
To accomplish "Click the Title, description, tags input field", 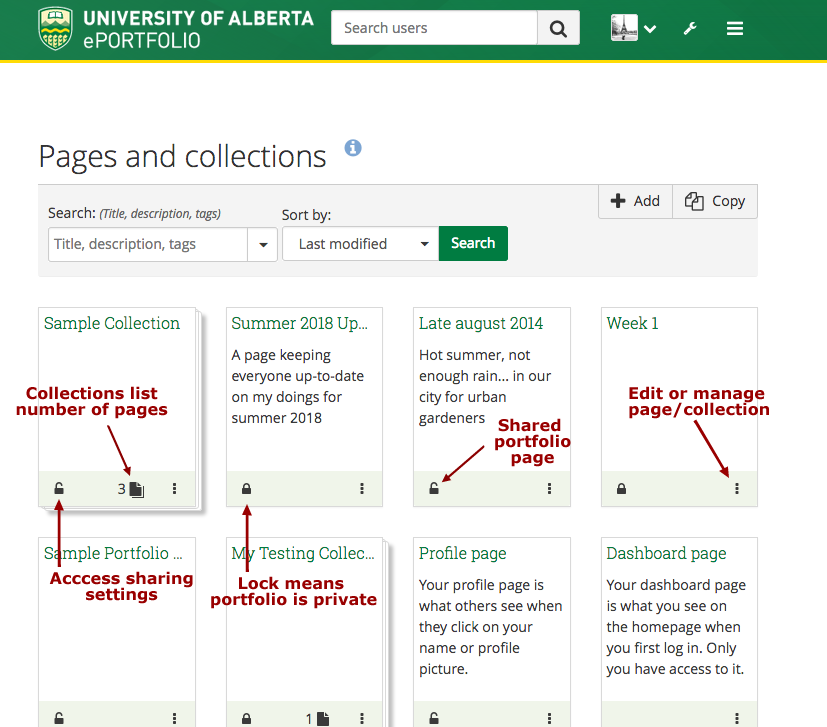I will pyautogui.click(x=148, y=244).
